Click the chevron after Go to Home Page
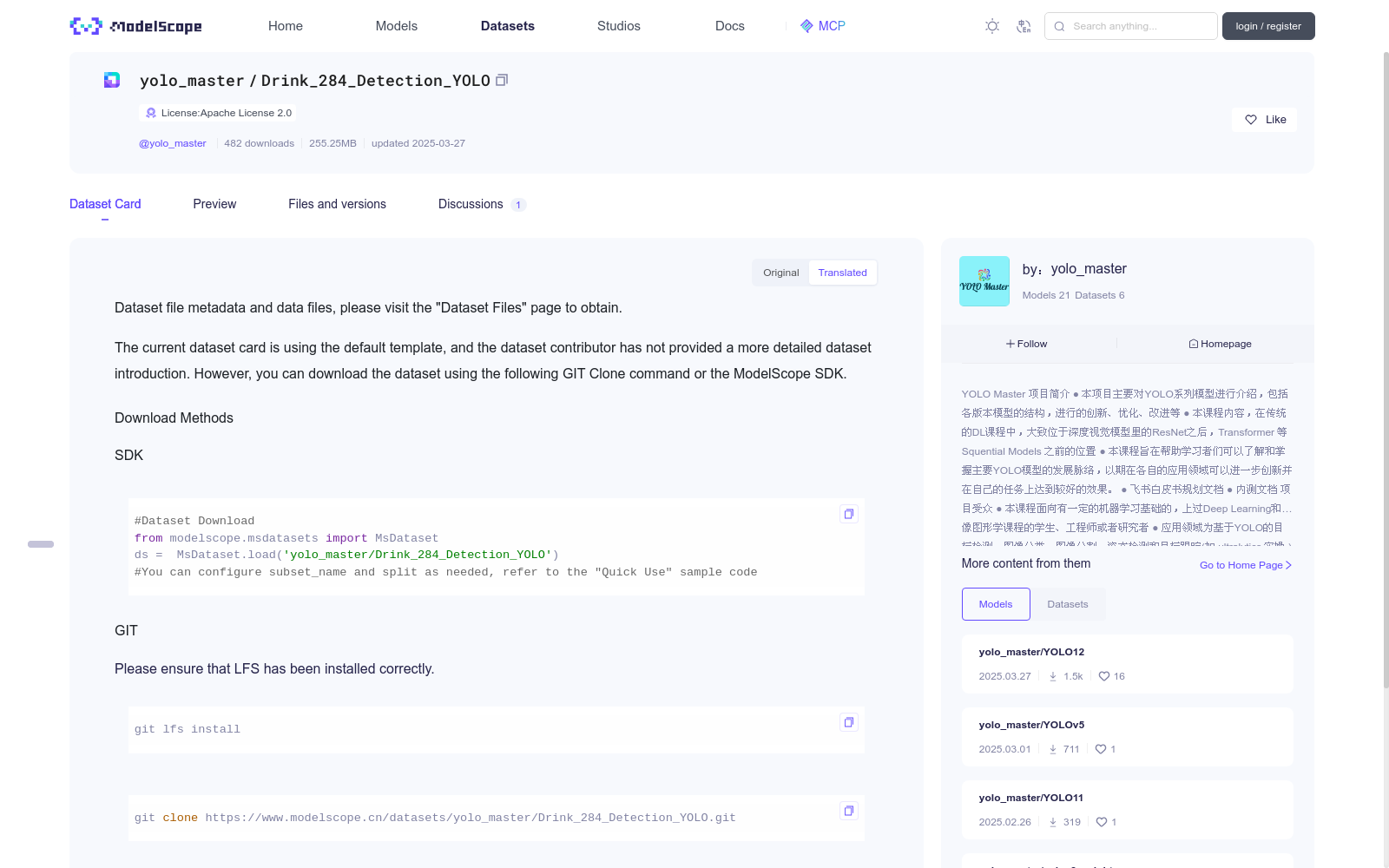The image size is (1389, 868). click(x=1289, y=565)
